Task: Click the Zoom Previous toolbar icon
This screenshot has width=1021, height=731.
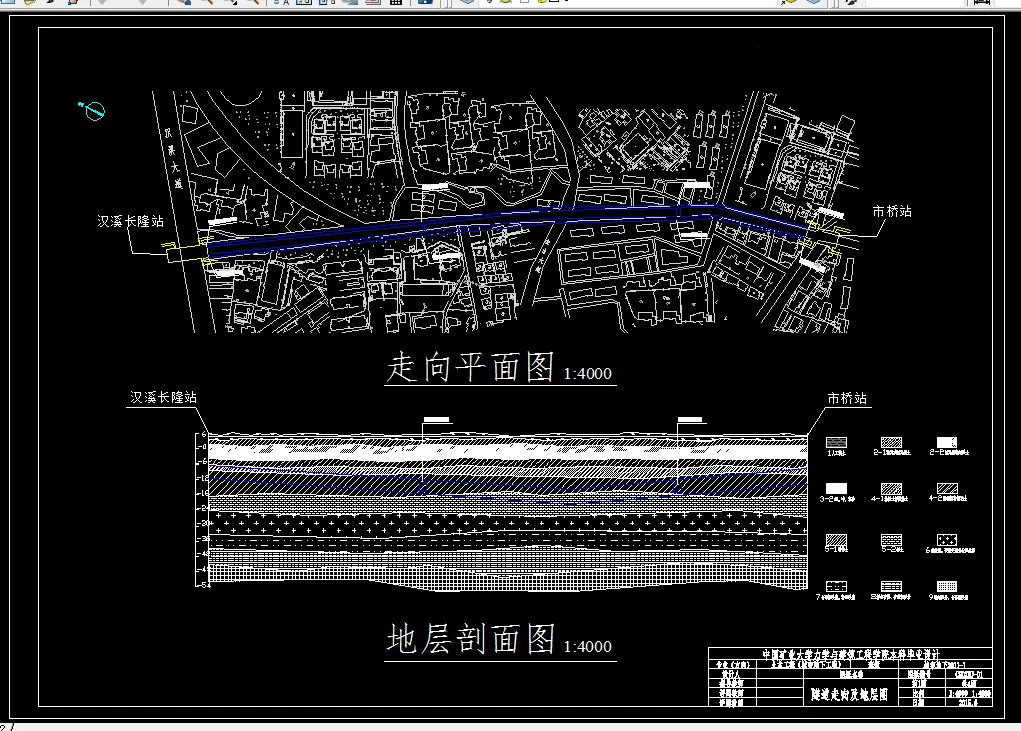Action: [258, 4]
